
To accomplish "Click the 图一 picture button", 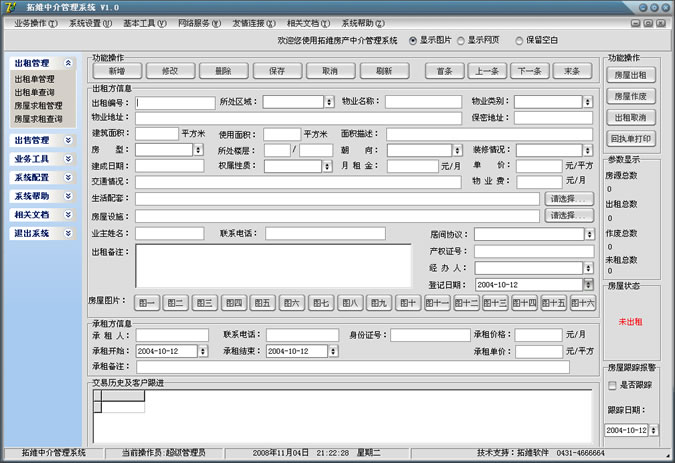I will 147,303.
